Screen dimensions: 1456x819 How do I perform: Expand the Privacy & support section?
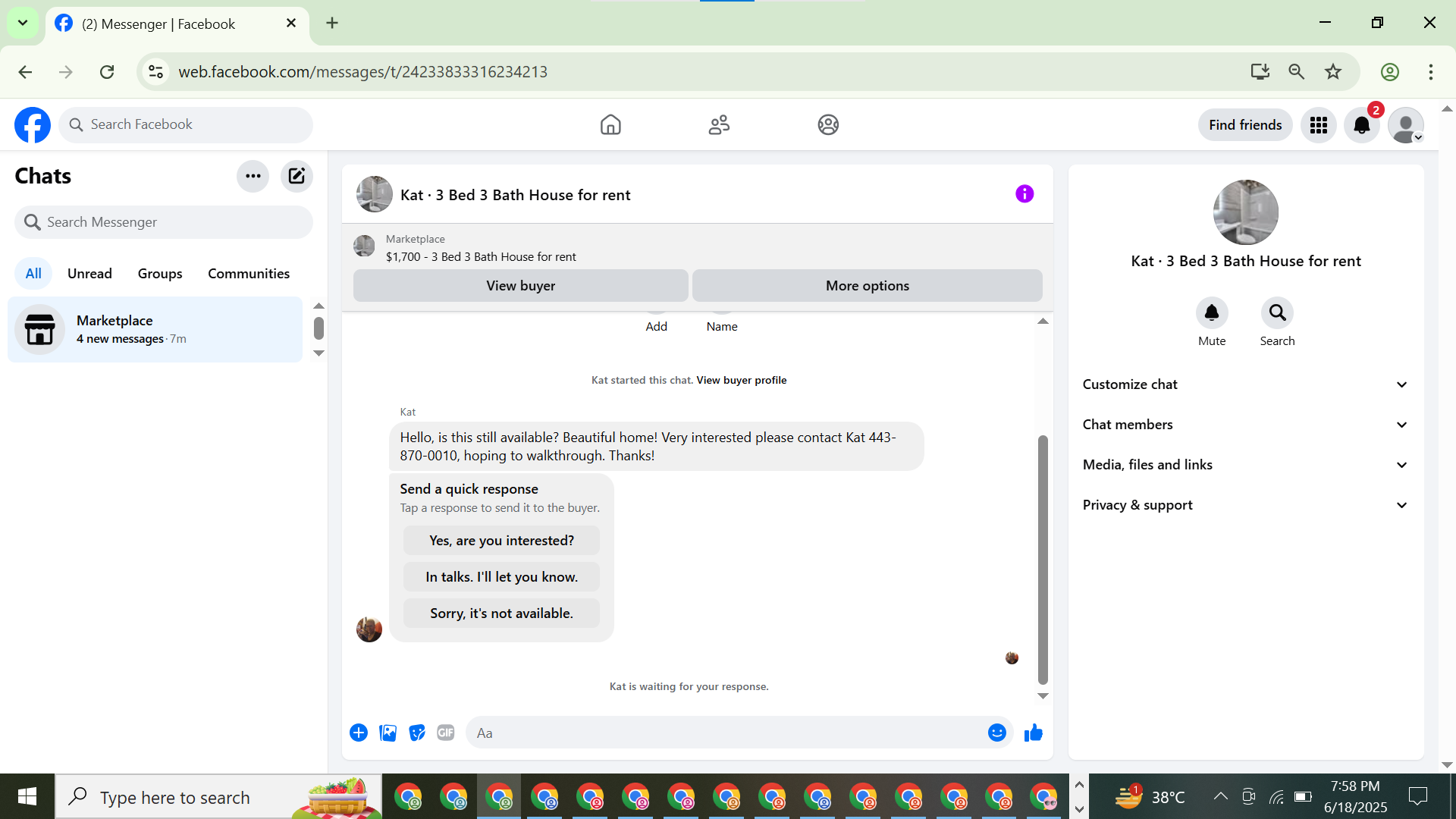[x=1246, y=505]
